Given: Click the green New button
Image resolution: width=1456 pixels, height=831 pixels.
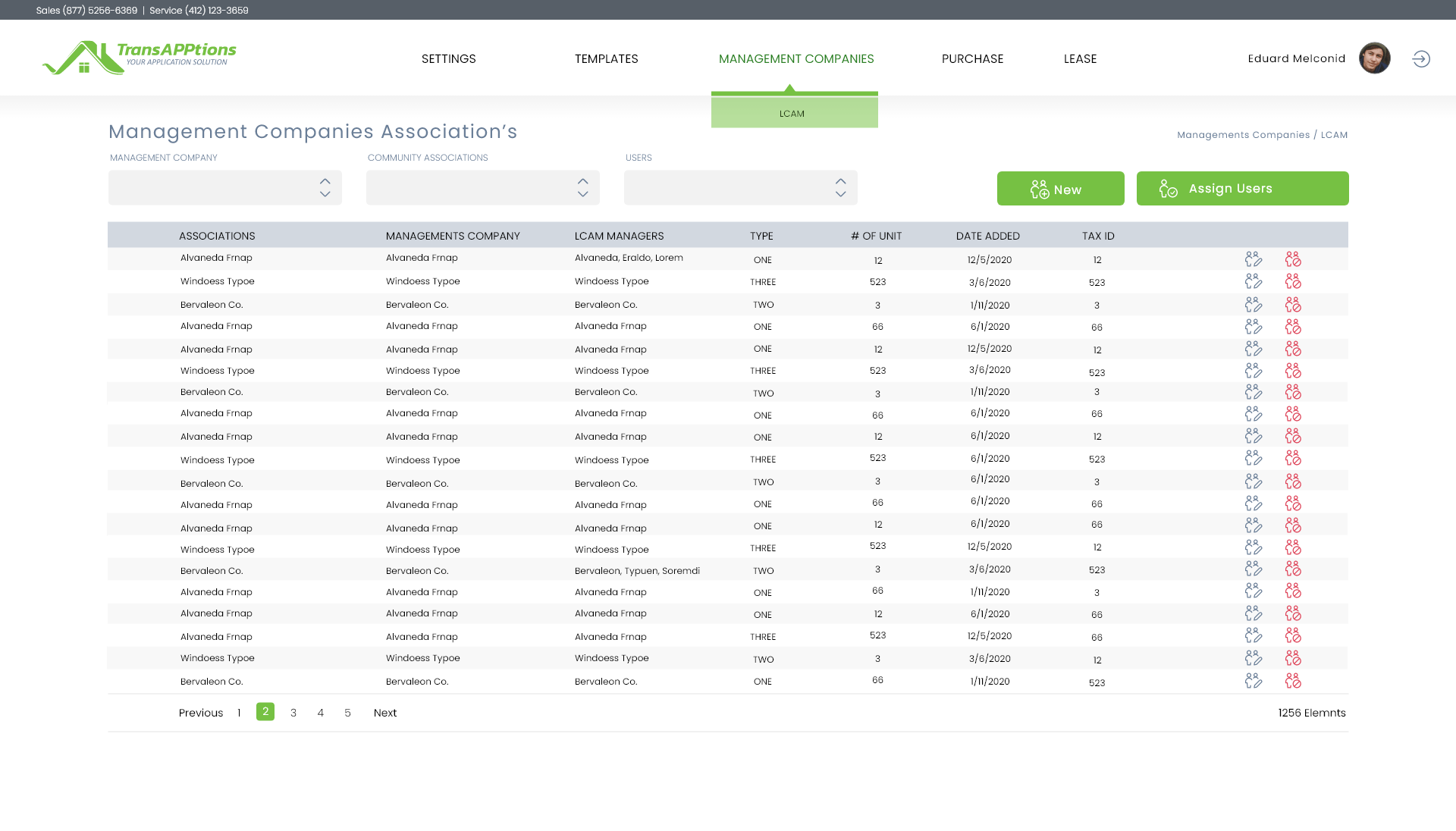Looking at the screenshot, I should coord(1061,188).
